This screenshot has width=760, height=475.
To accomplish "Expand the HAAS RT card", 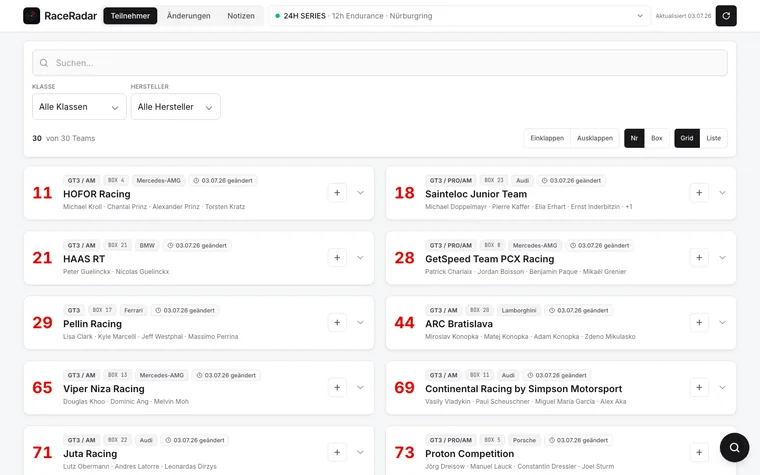I will coord(360,257).
